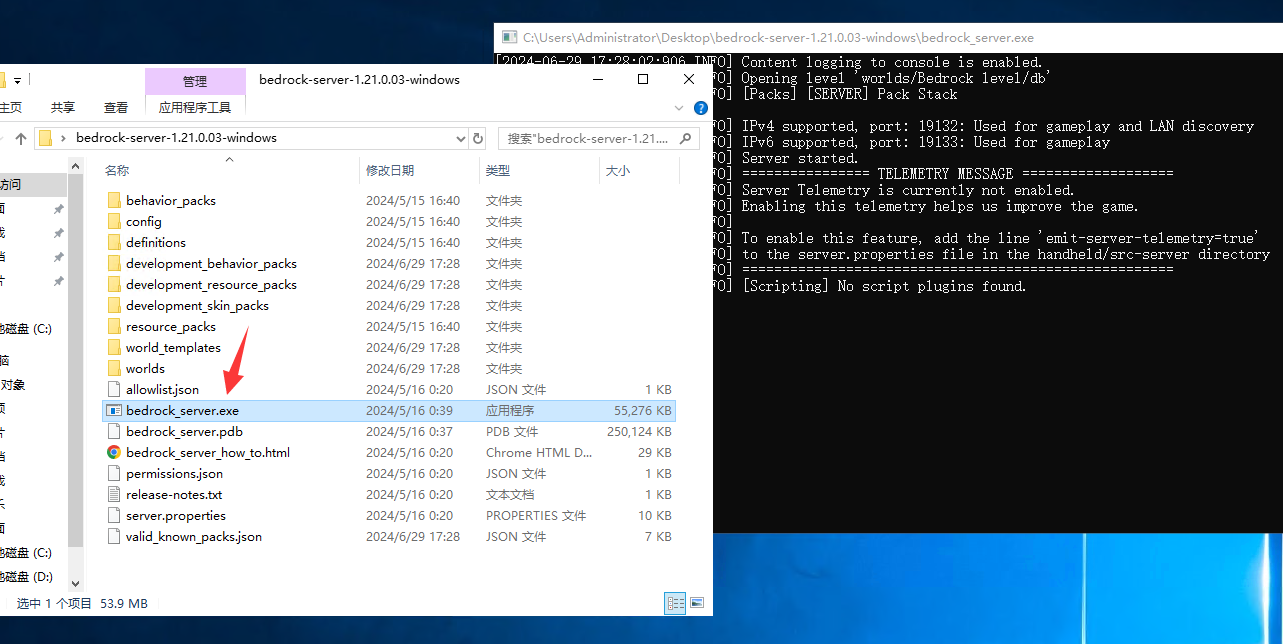Viewport: 1283px width, 644px height.
Task: Switch to large icons view in status bar
Action: 697,603
